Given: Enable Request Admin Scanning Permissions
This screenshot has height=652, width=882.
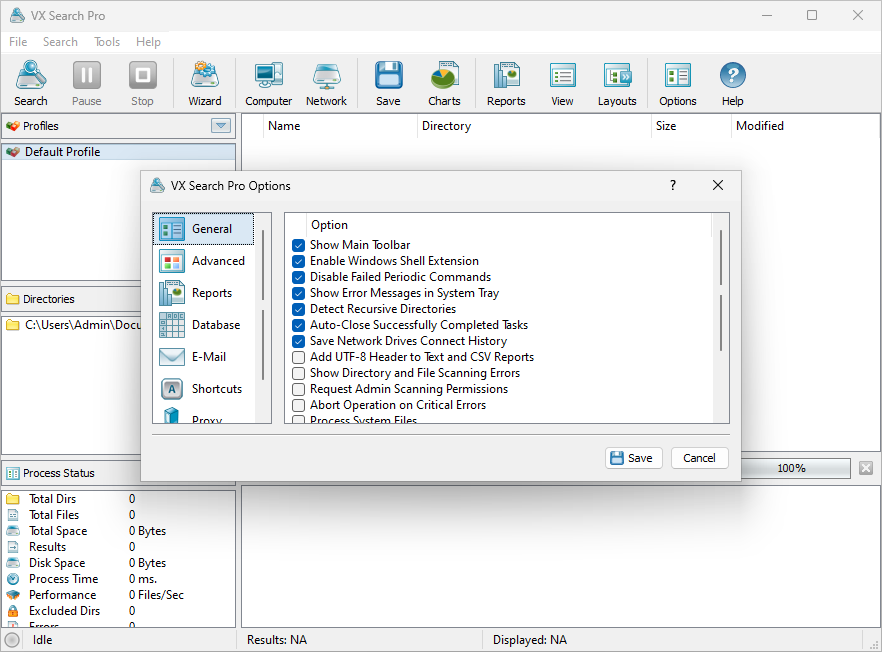Looking at the screenshot, I should [299, 389].
